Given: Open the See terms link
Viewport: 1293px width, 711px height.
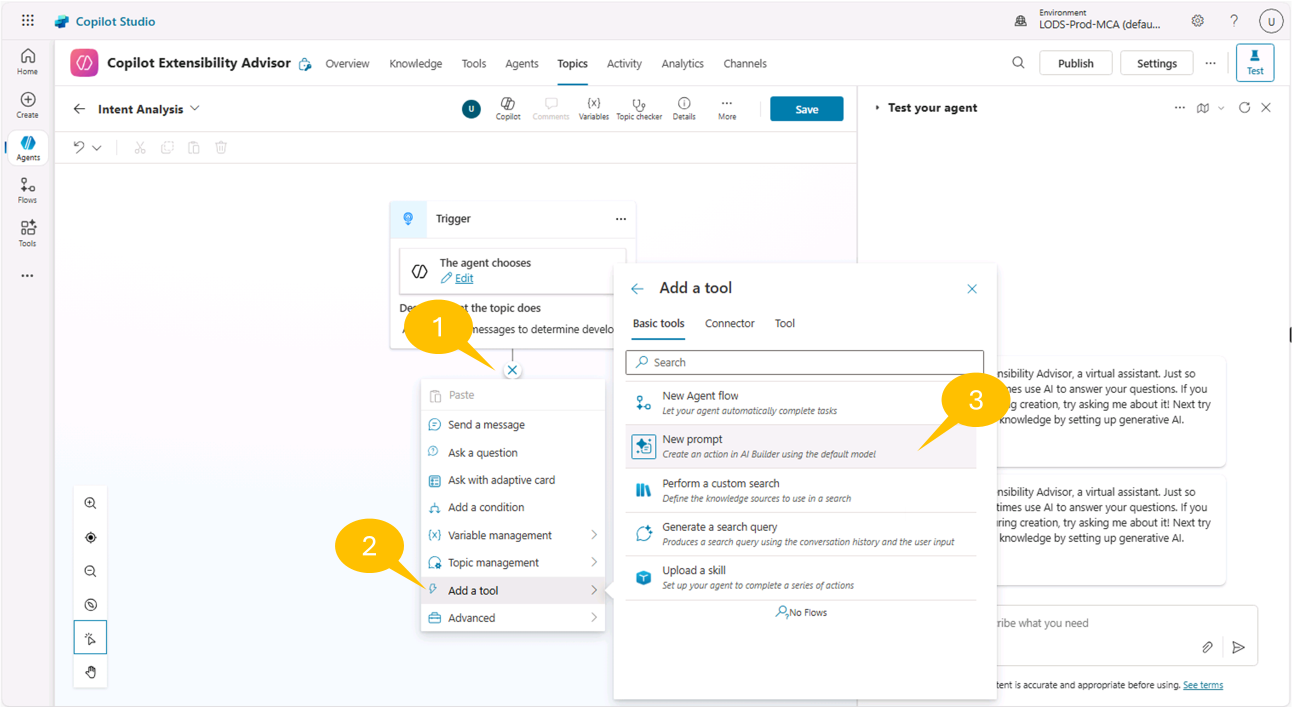Looking at the screenshot, I should click(x=1203, y=685).
